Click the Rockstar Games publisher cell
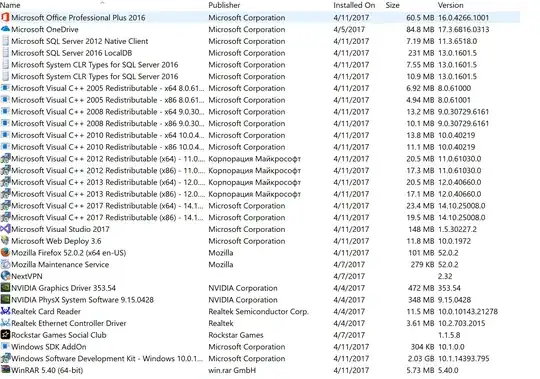This screenshot has width=540, height=379. coord(236,335)
